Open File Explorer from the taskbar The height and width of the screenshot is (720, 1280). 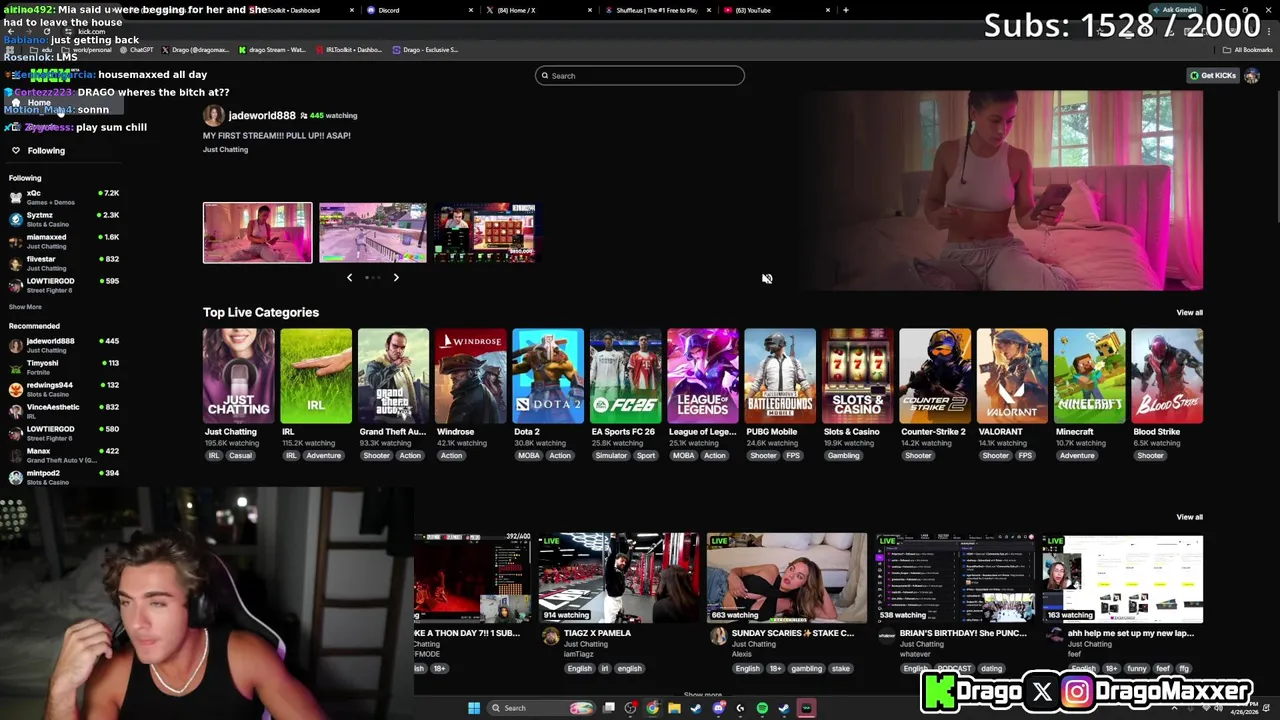tap(674, 708)
